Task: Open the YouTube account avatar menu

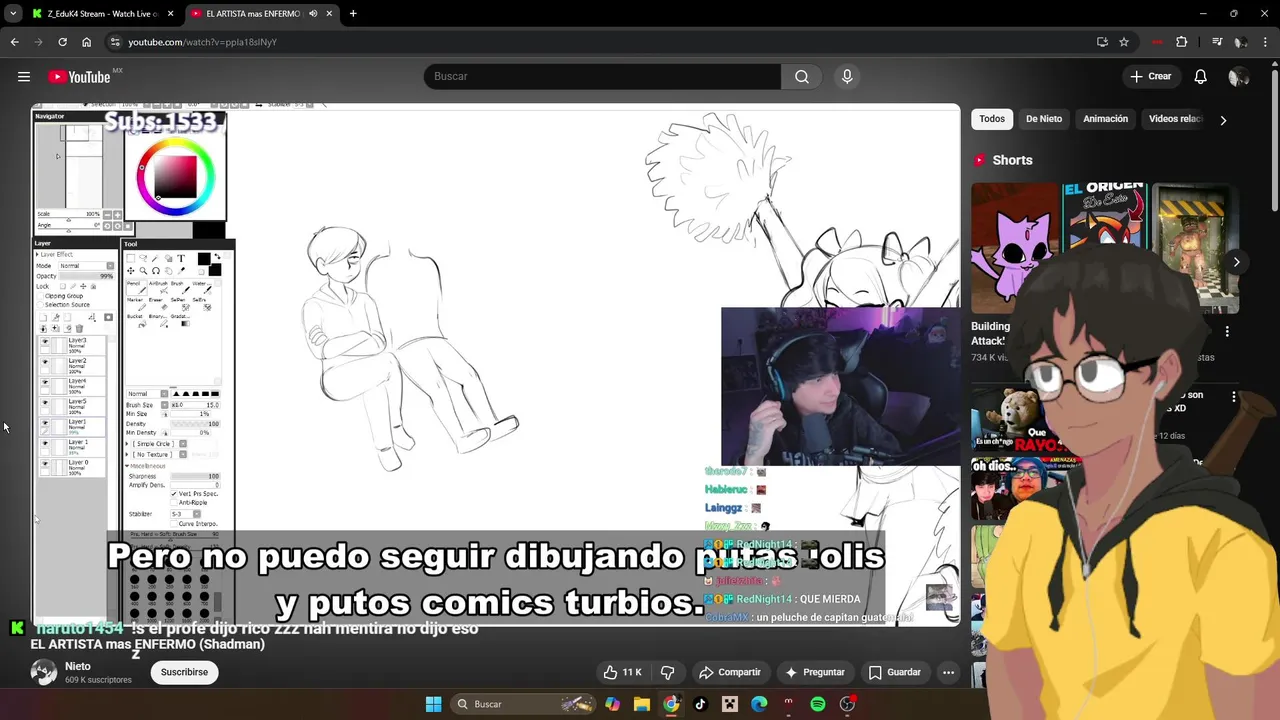Action: pos(1238,77)
